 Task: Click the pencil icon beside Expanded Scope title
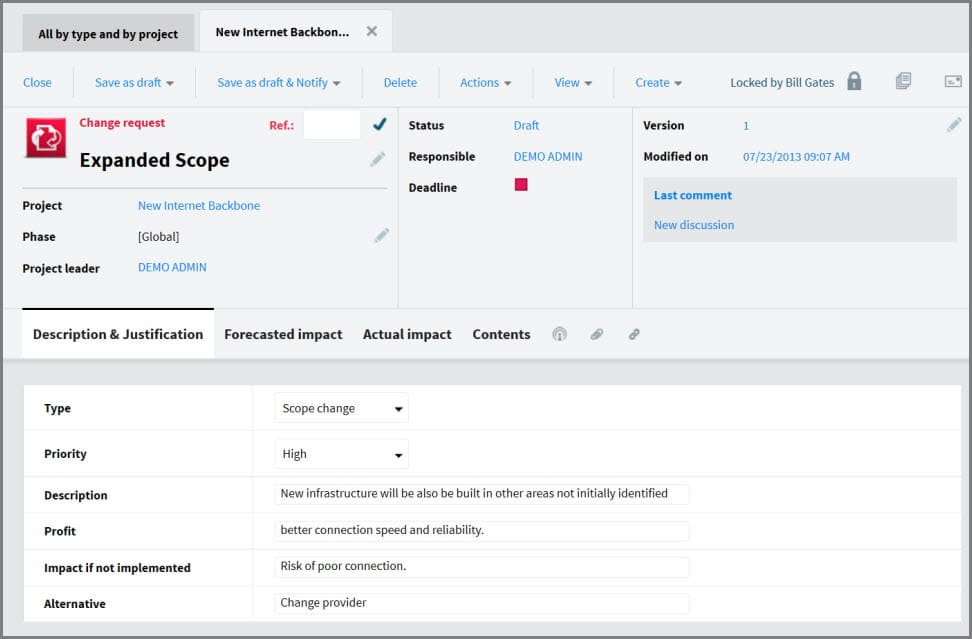(377, 159)
